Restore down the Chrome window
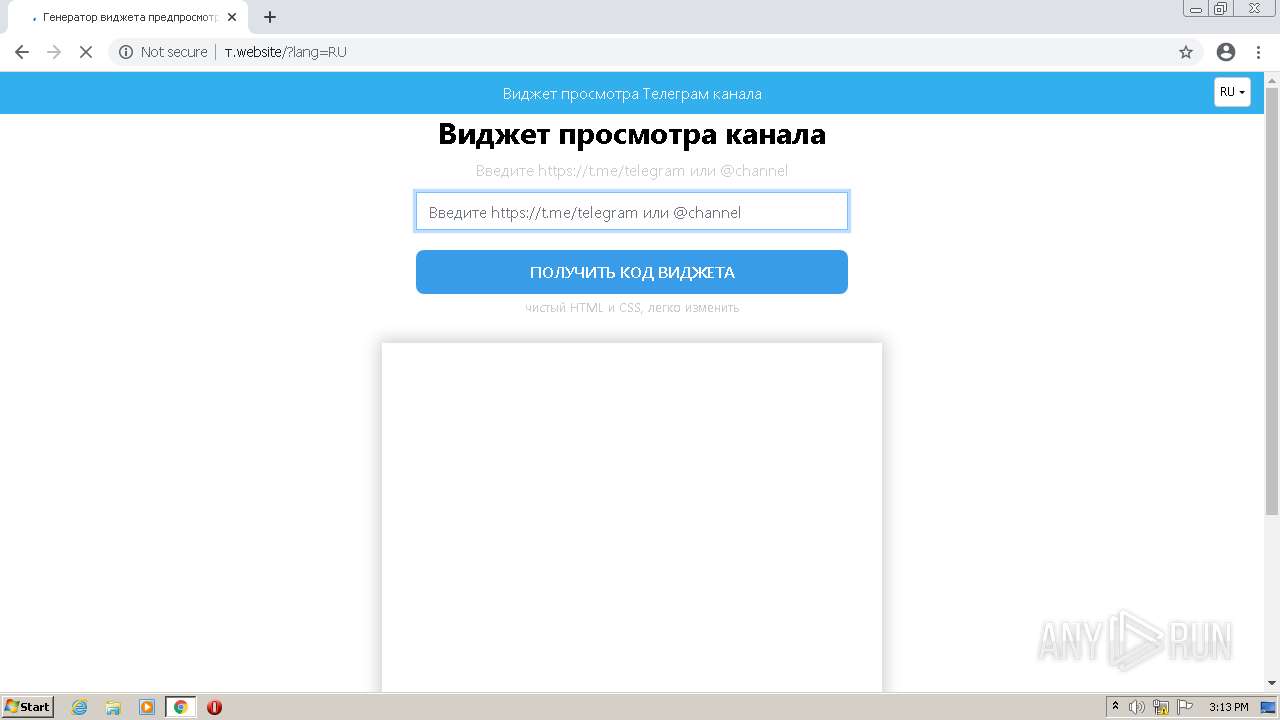1280x720 pixels. (1221, 9)
